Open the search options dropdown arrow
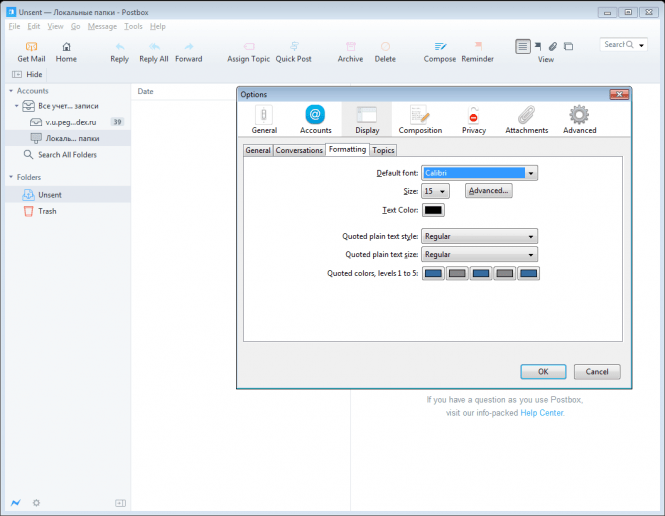The height and width of the screenshot is (516, 665). [641, 45]
